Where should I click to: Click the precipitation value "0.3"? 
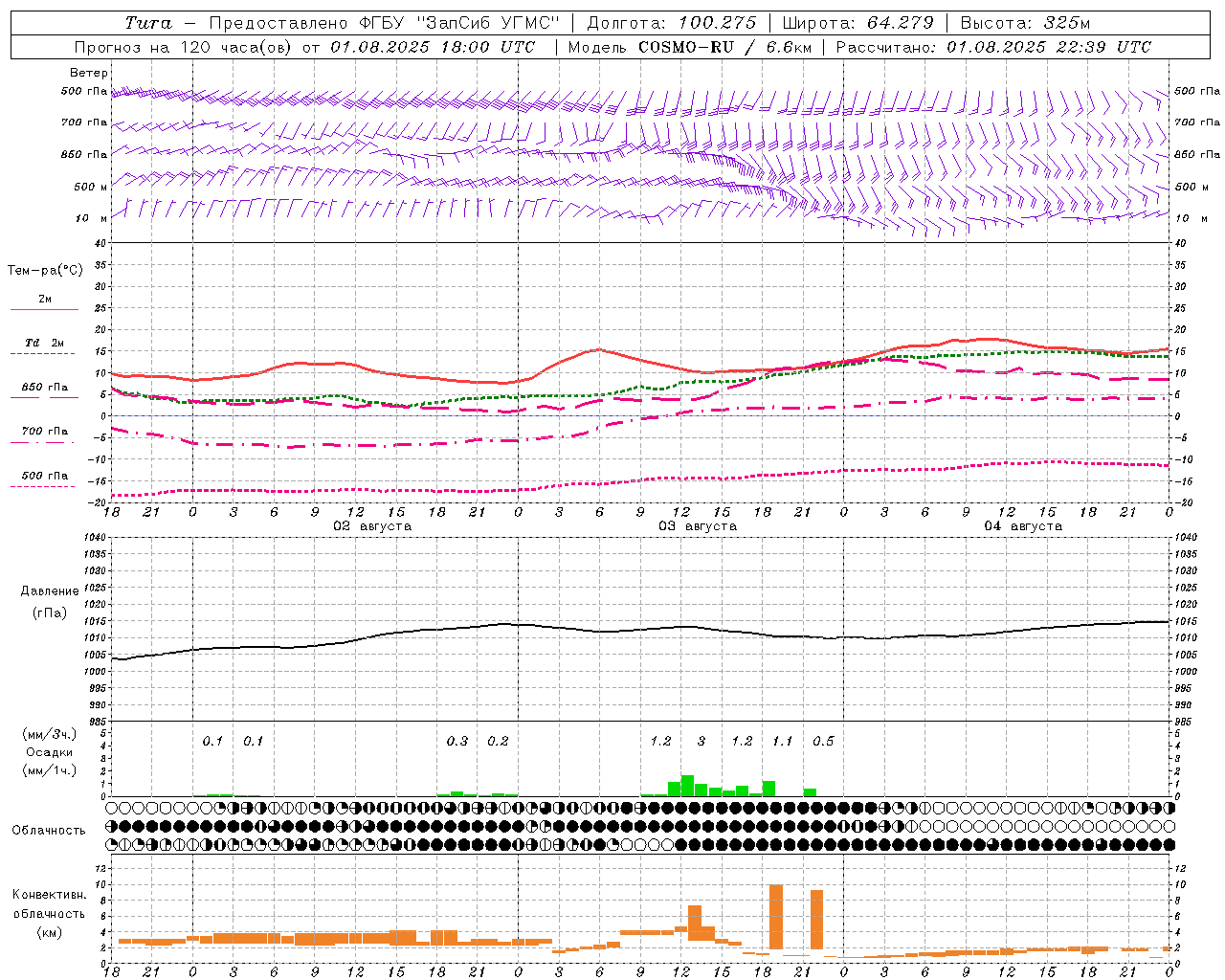click(457, 742)
